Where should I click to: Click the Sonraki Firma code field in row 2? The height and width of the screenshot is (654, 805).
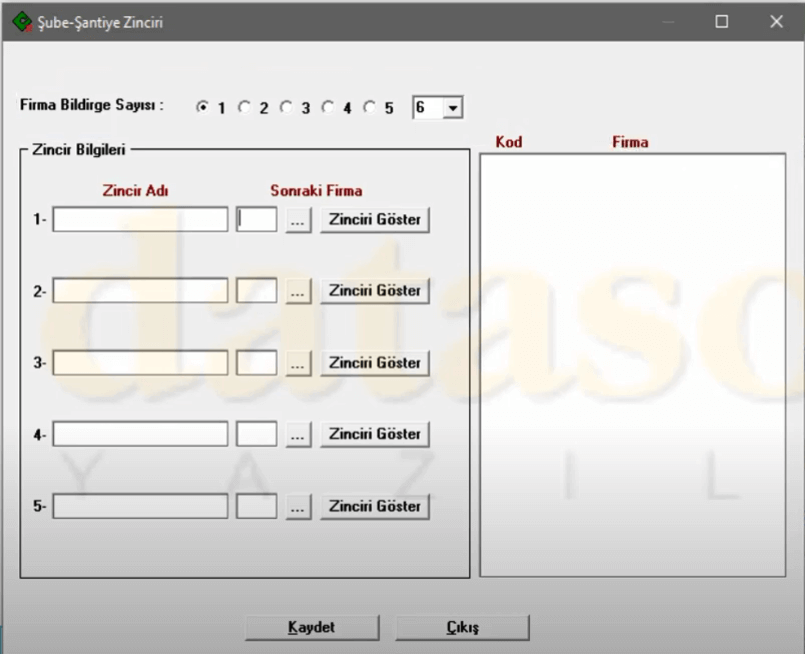(256, 291)
